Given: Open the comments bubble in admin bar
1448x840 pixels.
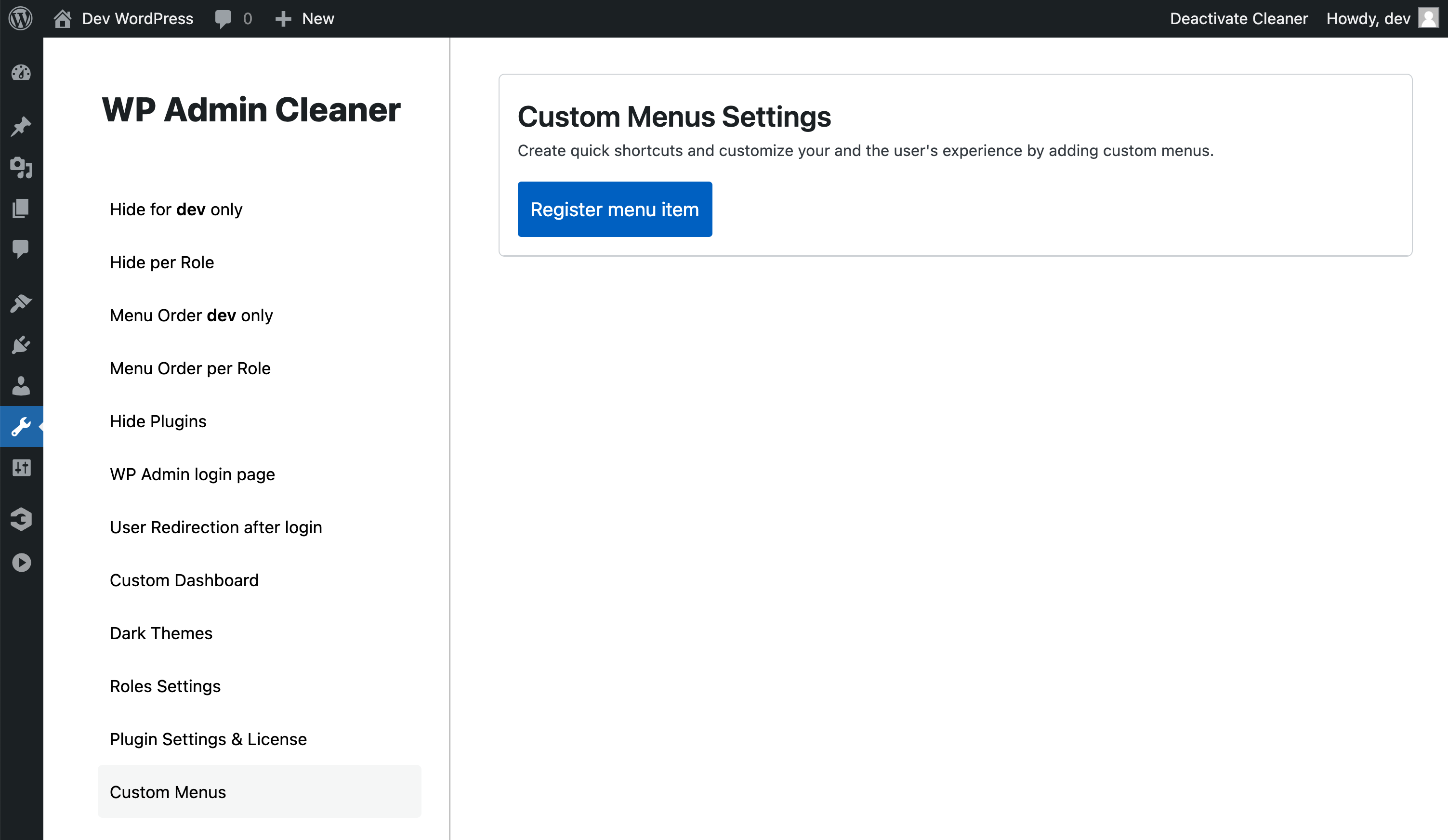Looking at the screenshot, I should (223, 19).
